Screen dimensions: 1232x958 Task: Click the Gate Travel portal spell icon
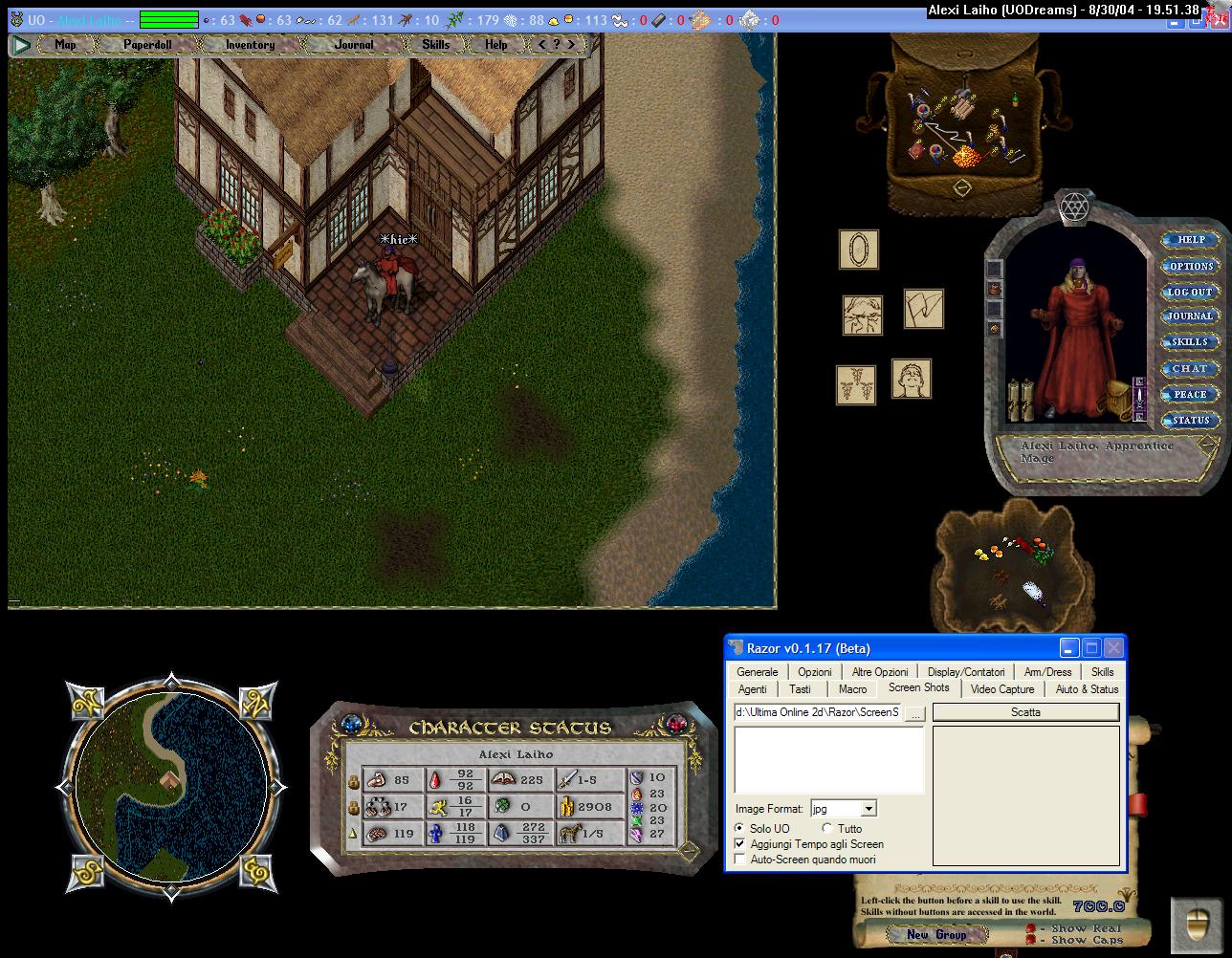tap(858, 250)
